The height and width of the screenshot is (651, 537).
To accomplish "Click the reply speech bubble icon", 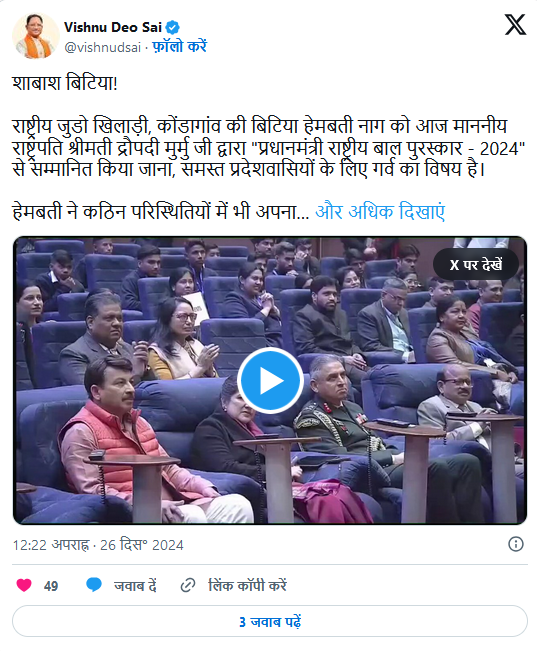I will tap(94, 585).
